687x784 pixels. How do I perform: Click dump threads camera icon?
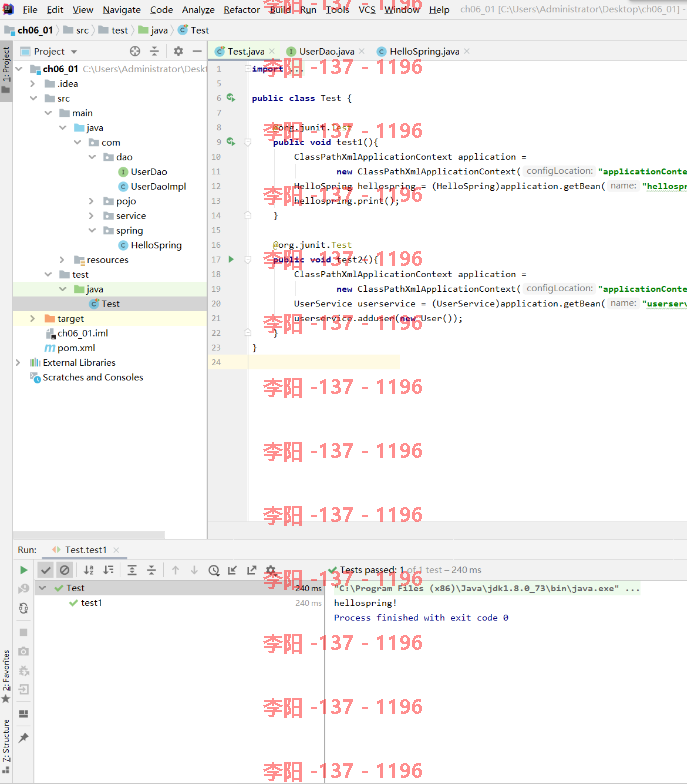[x=24, y=652]
